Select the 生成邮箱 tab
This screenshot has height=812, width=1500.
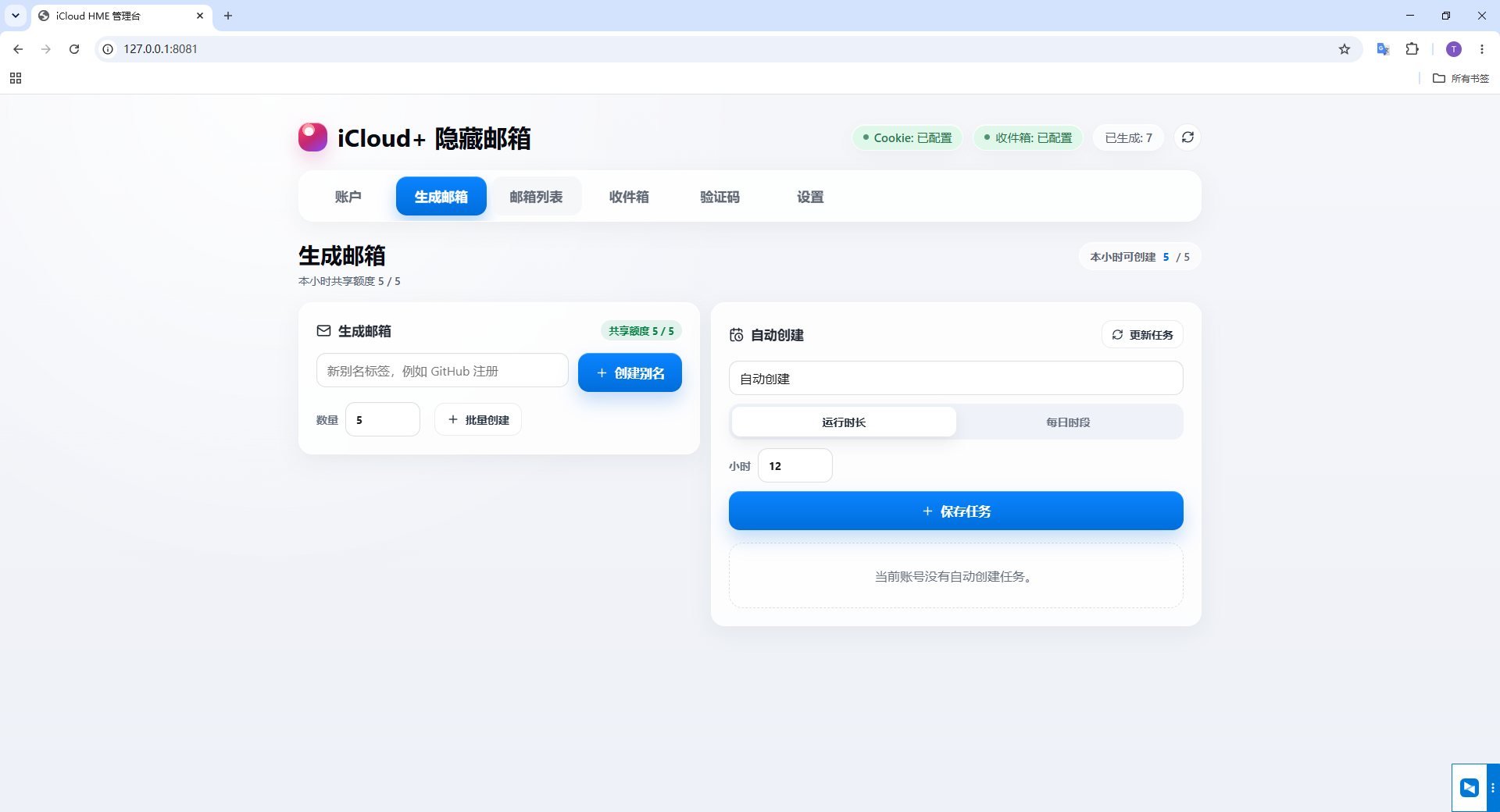[441, 196]
